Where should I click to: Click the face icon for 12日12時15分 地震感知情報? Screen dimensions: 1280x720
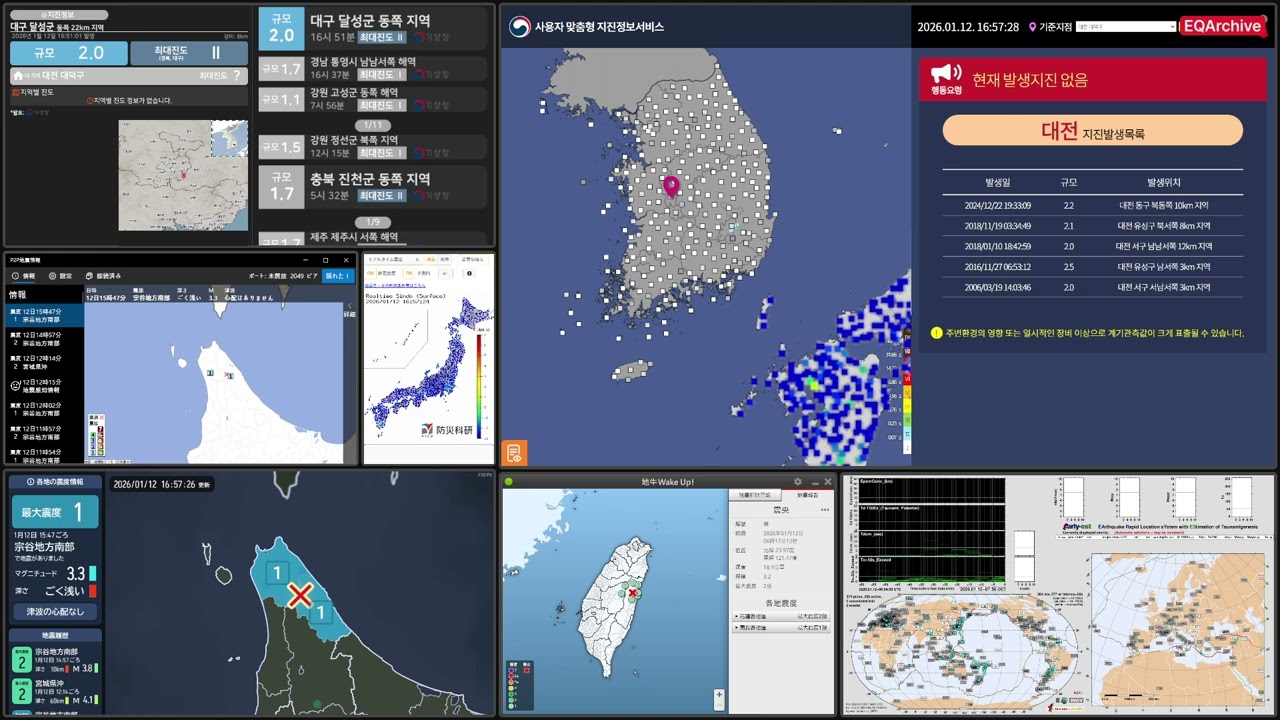click(x=15, y=385)
